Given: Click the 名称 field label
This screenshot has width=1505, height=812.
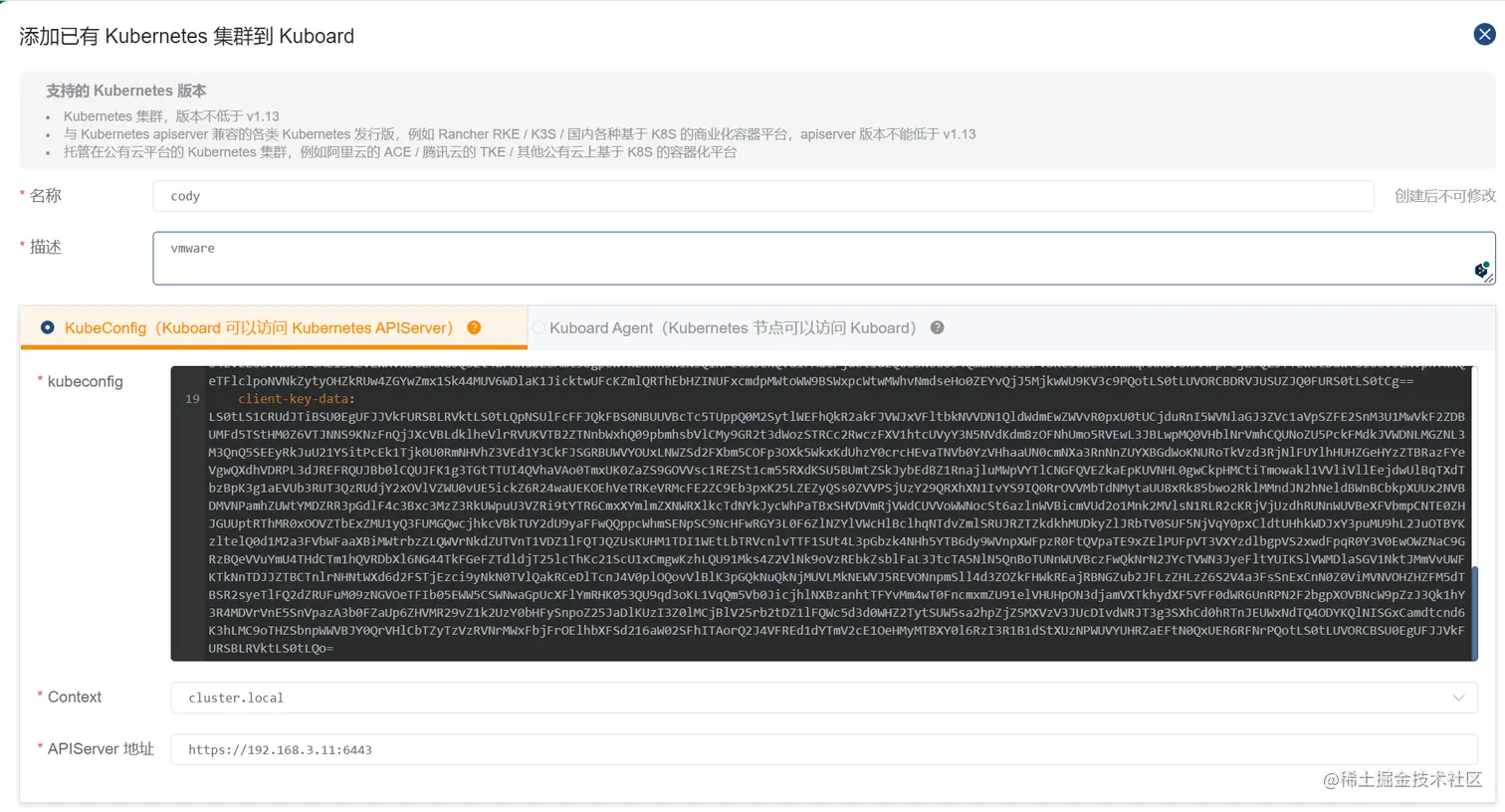Looking at the screenshot, I should (x=46, y=196).
